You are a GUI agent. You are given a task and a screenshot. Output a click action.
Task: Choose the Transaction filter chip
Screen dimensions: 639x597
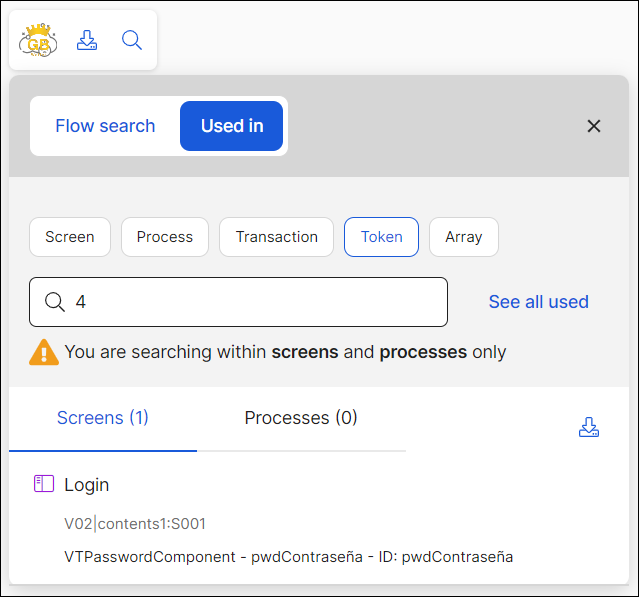[x=277, y=237]
